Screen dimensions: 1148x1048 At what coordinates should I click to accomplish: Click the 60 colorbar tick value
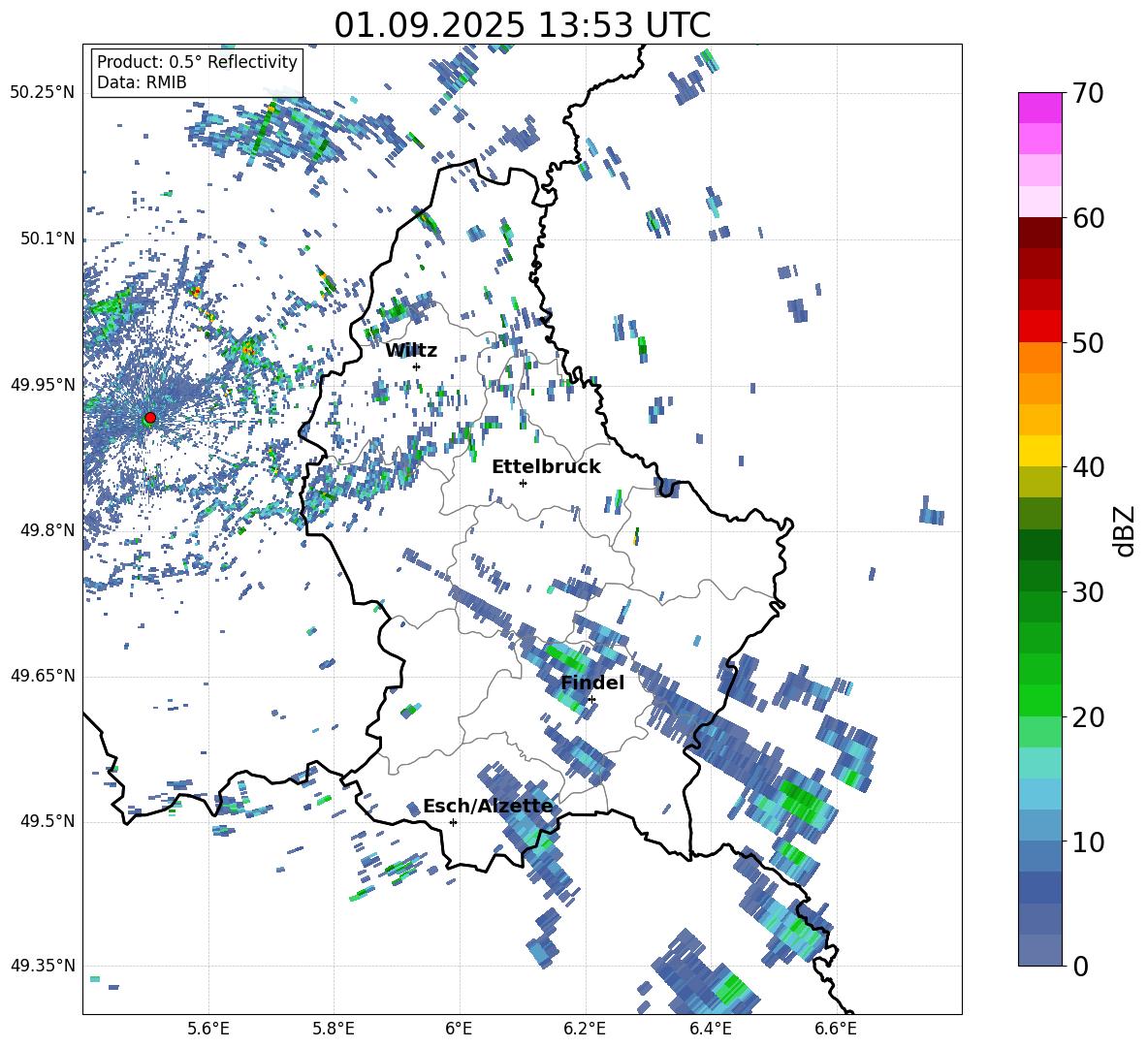coord(1088,218)
